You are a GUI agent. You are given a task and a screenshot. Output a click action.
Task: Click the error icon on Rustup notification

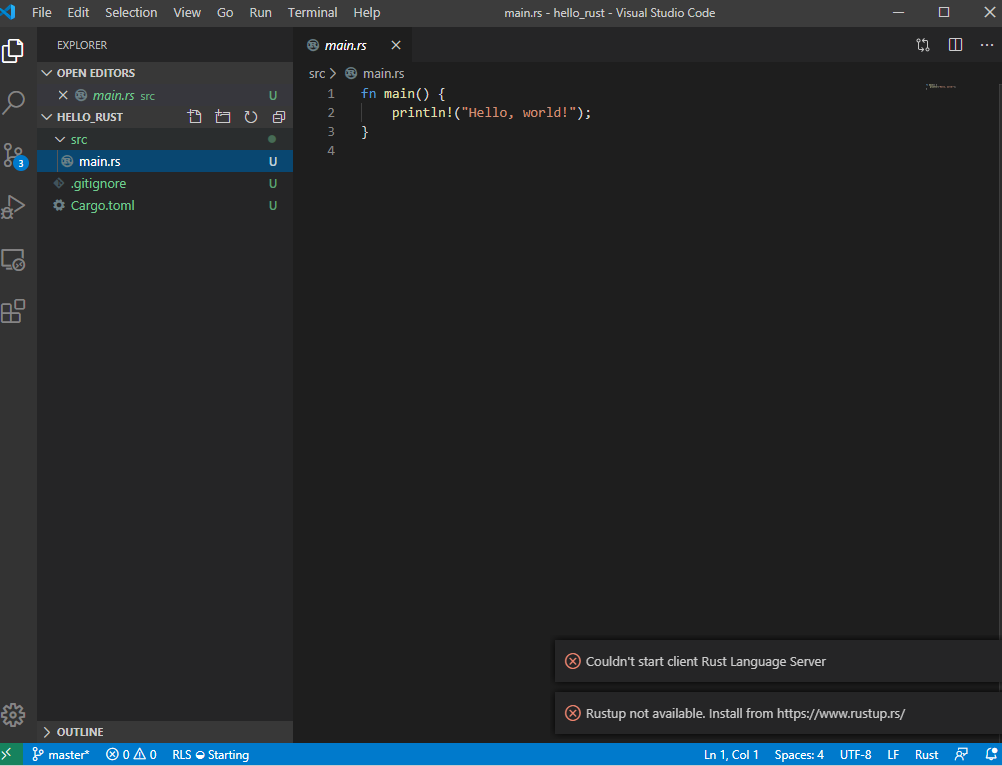point(573,714)
